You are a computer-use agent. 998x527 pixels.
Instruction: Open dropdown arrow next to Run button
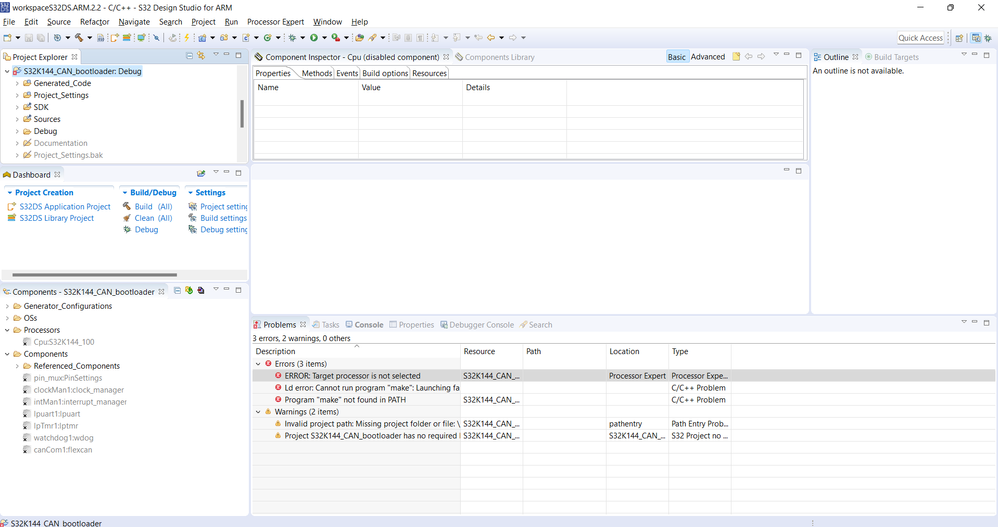point(324,38)
